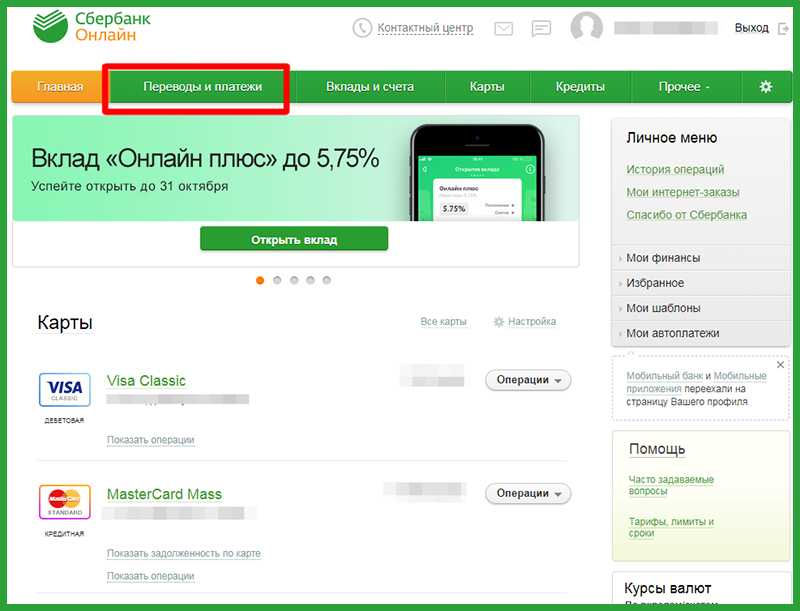Open Visa Classic card name link
Image resolution: width=800 pixels, height=611 pixels.
(x=146, y=381)
